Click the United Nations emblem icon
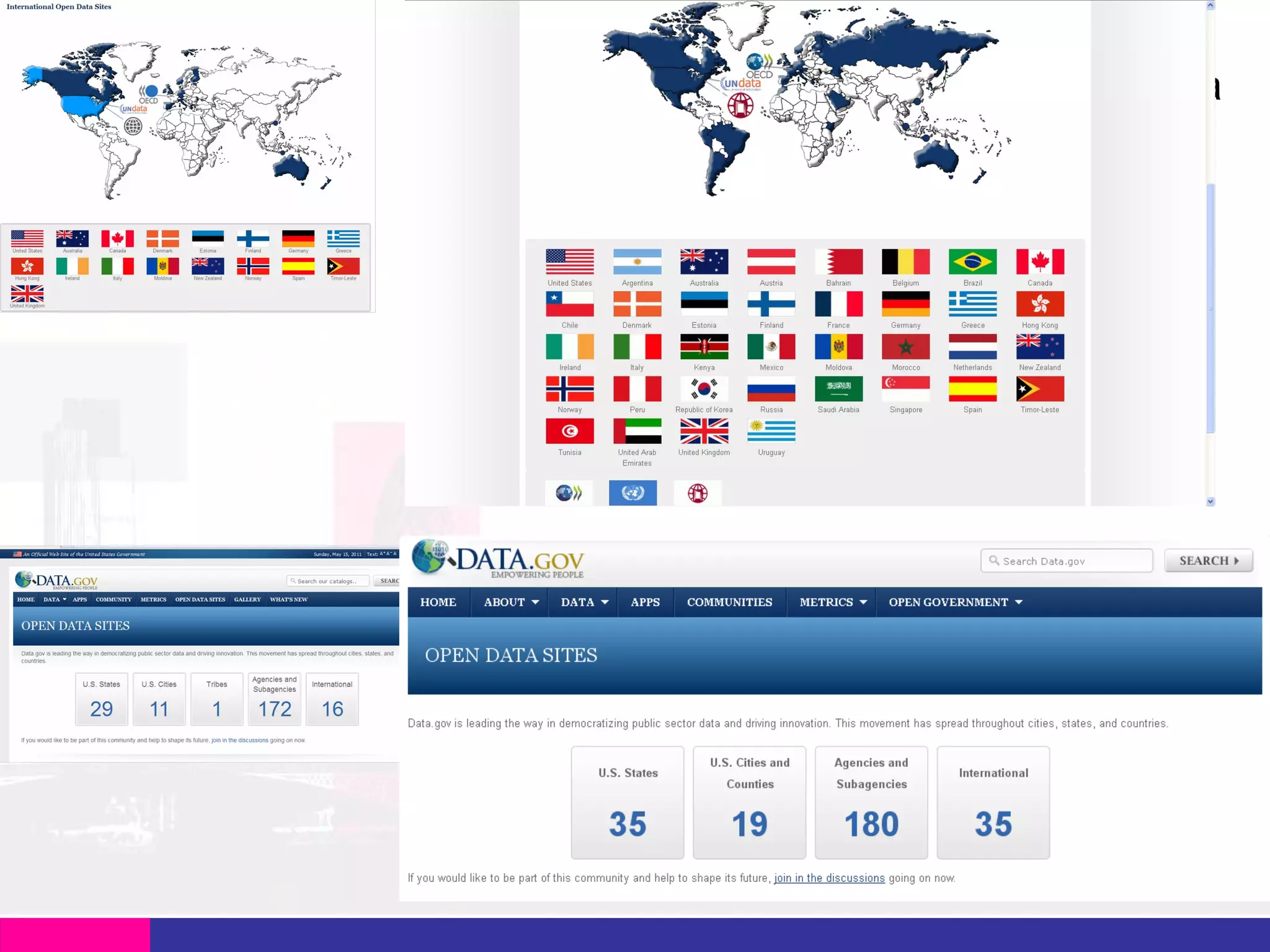Image resolution: width=1270 pixels, height=952 pixels. point(633,493)
